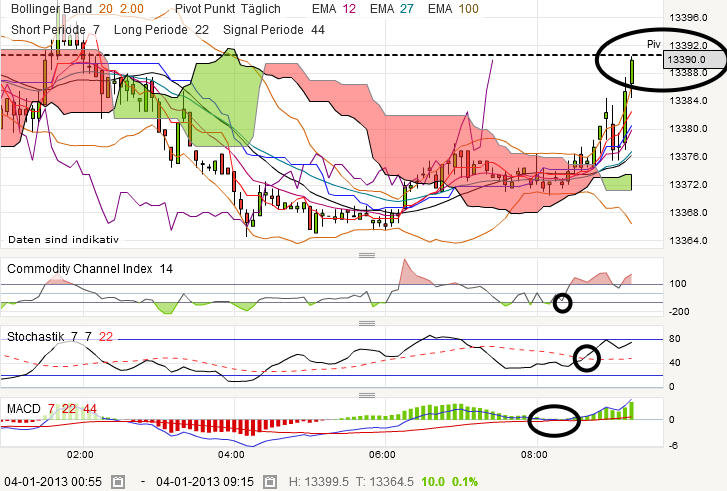The height and width of the screenshot is (491, 727).
Task: Click the Daten sind indikativ notice
Action: (x=63, y=240)
